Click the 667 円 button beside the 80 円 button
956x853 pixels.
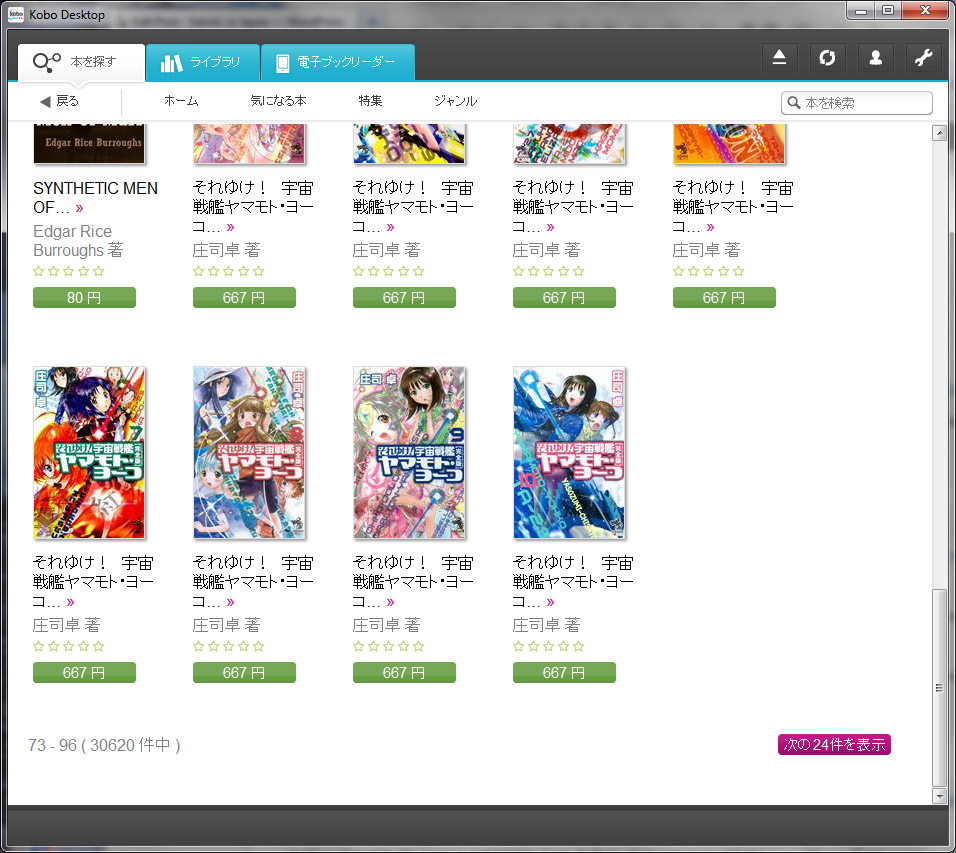coord(244,298)
